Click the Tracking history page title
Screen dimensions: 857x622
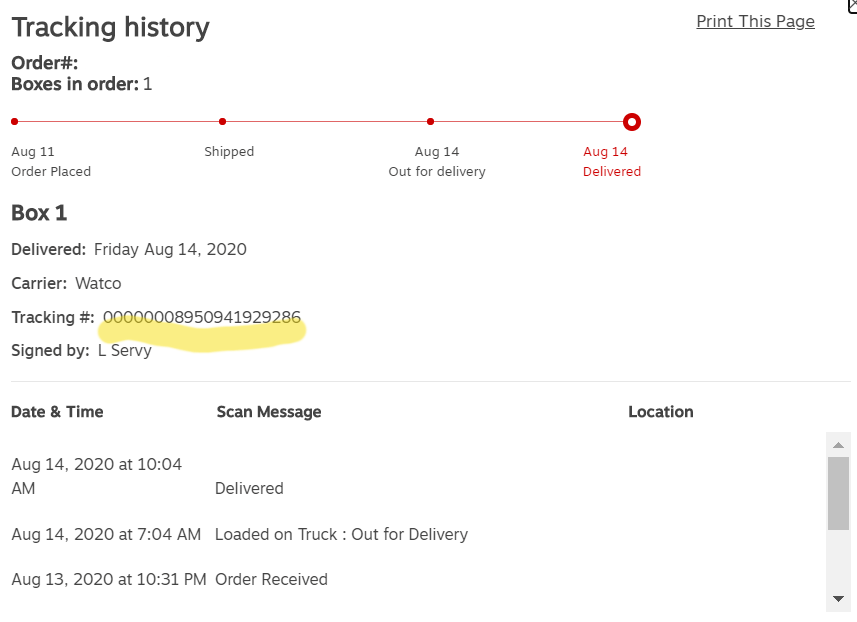pos(110,27)
